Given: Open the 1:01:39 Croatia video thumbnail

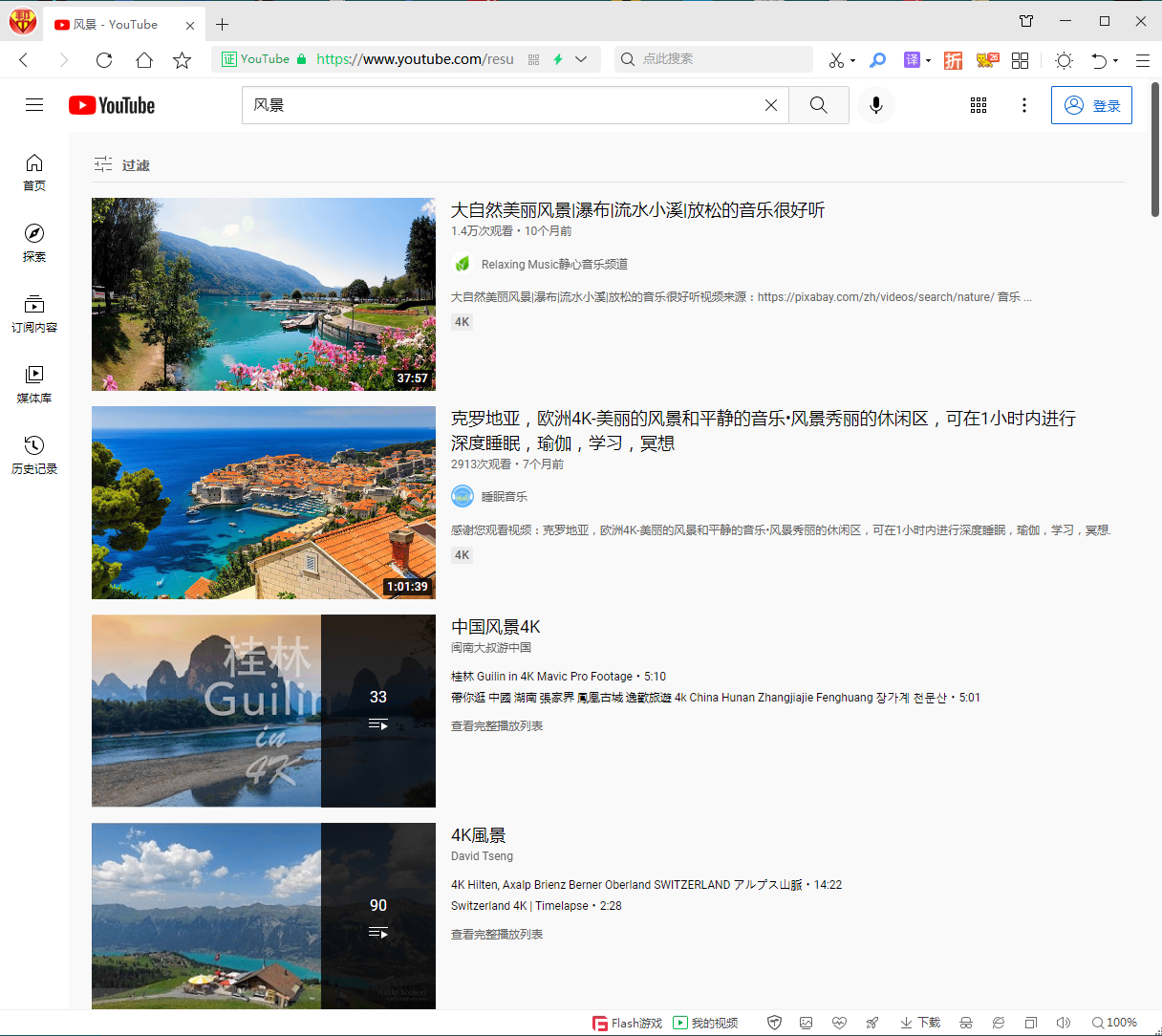Looking at the screenshot, I should [264, 503].
